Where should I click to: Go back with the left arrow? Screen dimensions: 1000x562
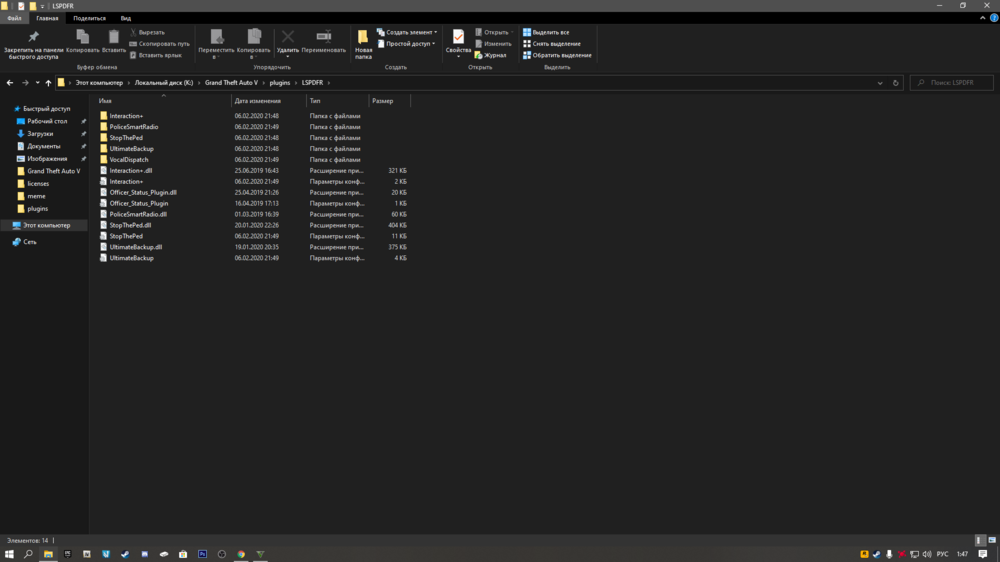pyautogui.click(x=10, y=82)
